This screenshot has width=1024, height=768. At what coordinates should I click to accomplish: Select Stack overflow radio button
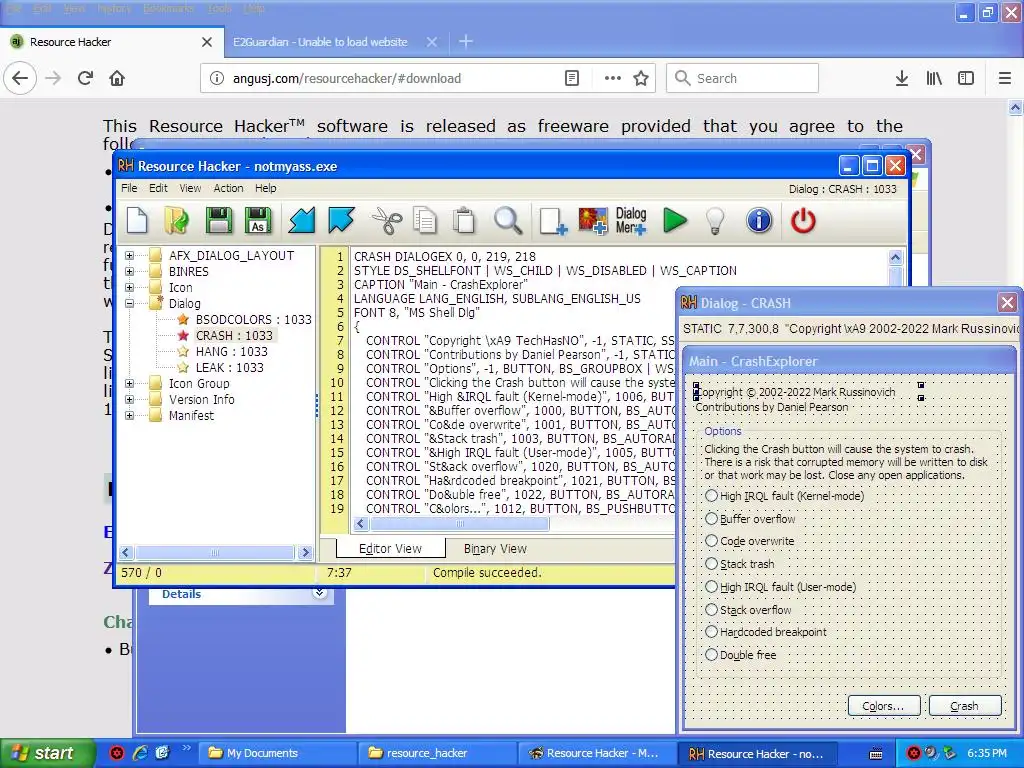[711, 609]
